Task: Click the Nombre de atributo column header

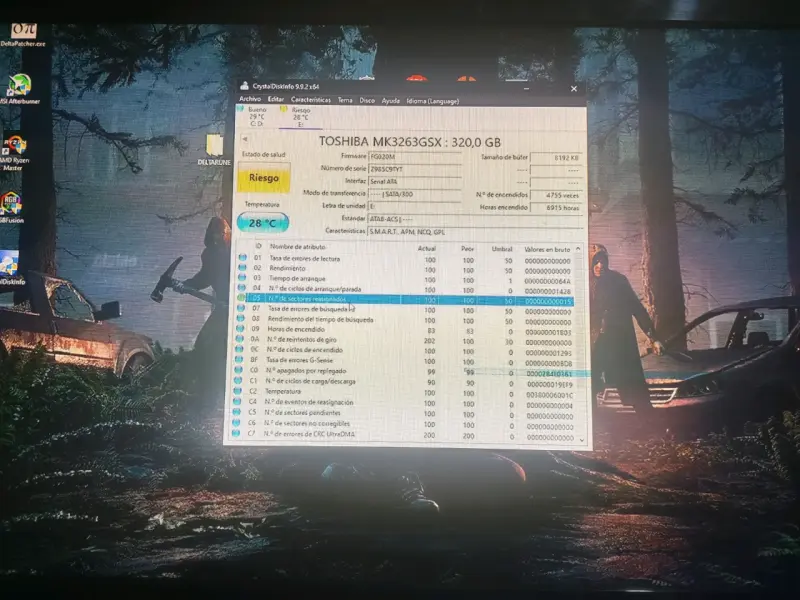Action: (297, 246)
